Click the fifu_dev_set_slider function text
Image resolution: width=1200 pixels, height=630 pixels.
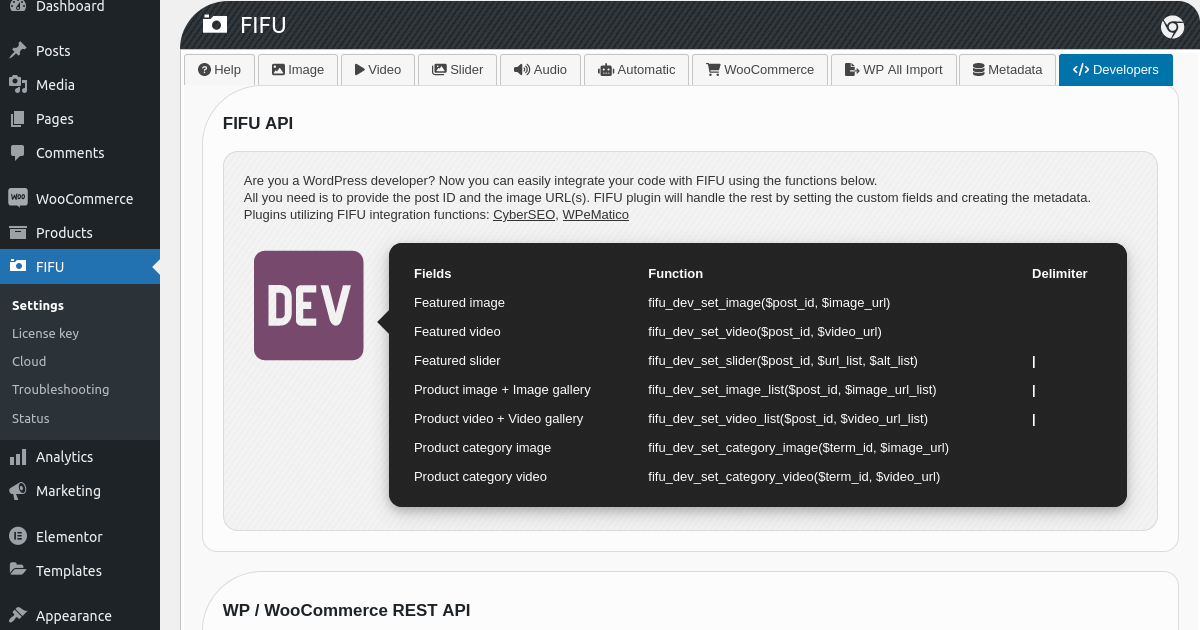(x=783, y=360)
